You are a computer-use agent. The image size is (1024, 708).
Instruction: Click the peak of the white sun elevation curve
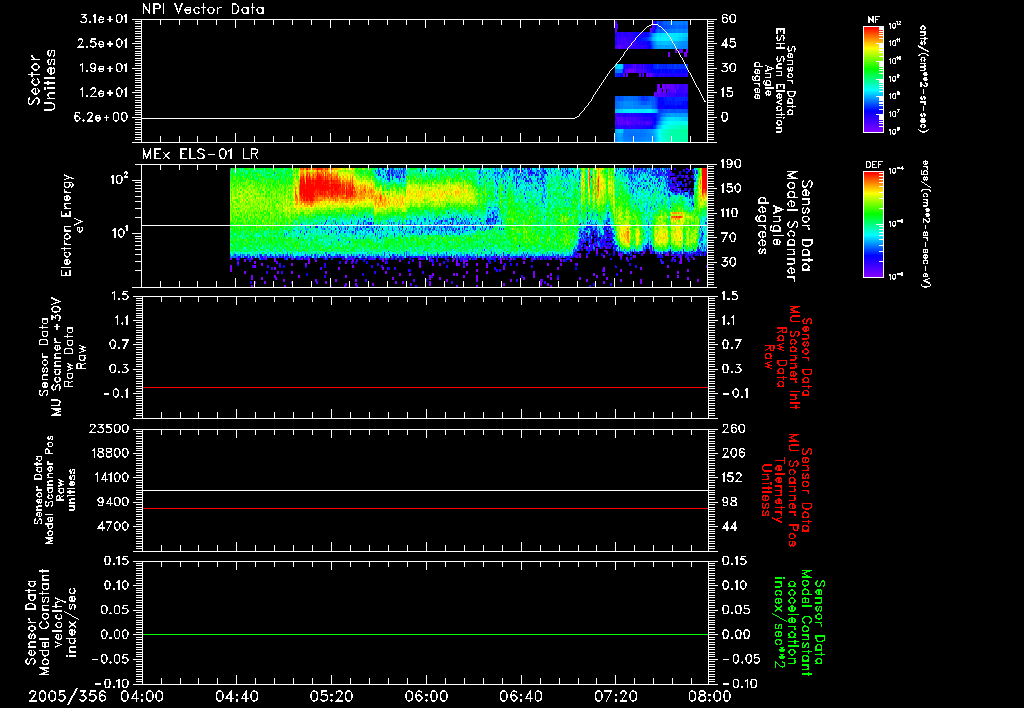(655, 25)
